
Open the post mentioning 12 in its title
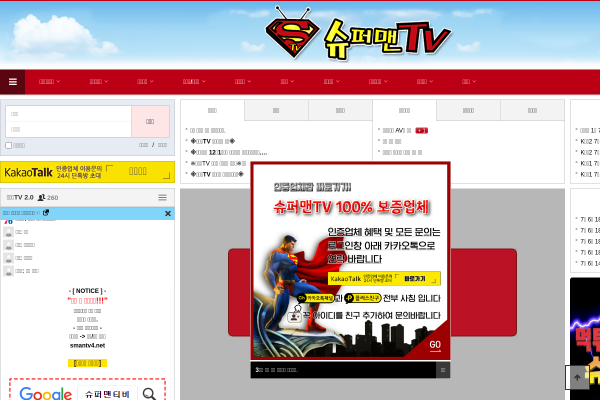[229, 152]
